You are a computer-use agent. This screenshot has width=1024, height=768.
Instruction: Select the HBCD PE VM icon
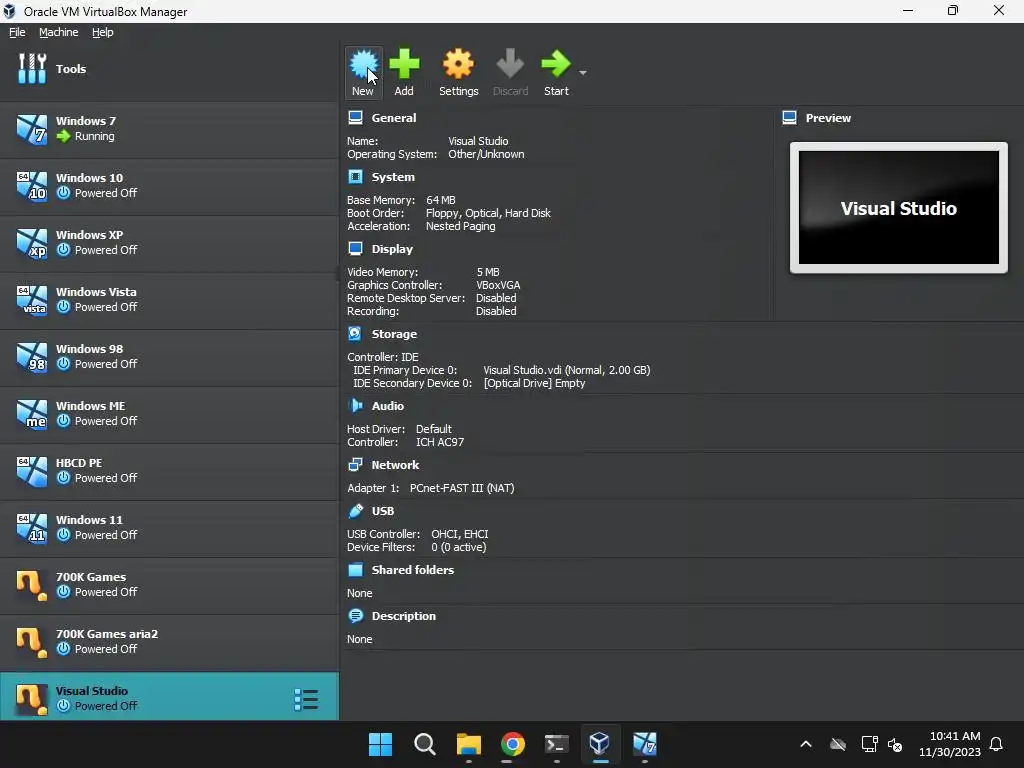click(32, 471)
